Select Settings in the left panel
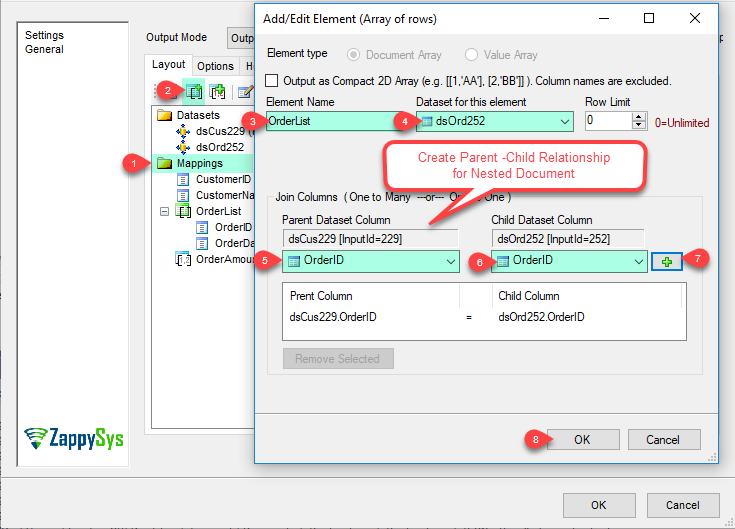735x529 pixels. [45, 35]
